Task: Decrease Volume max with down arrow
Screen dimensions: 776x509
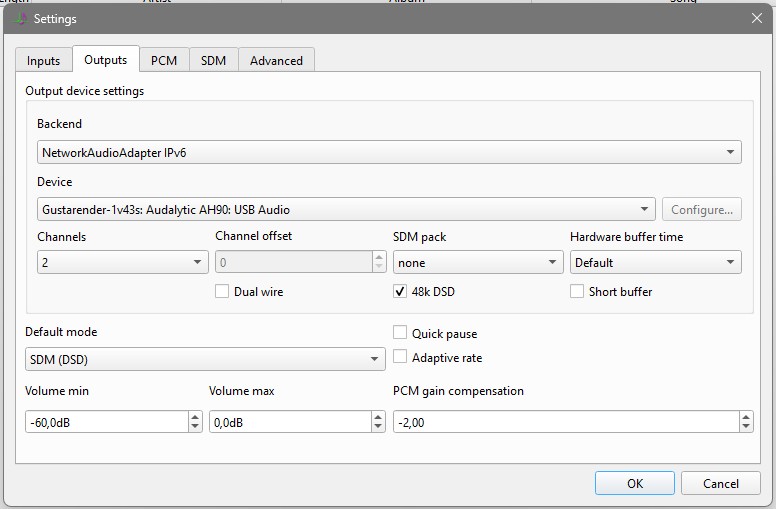Action: [379, 427]
